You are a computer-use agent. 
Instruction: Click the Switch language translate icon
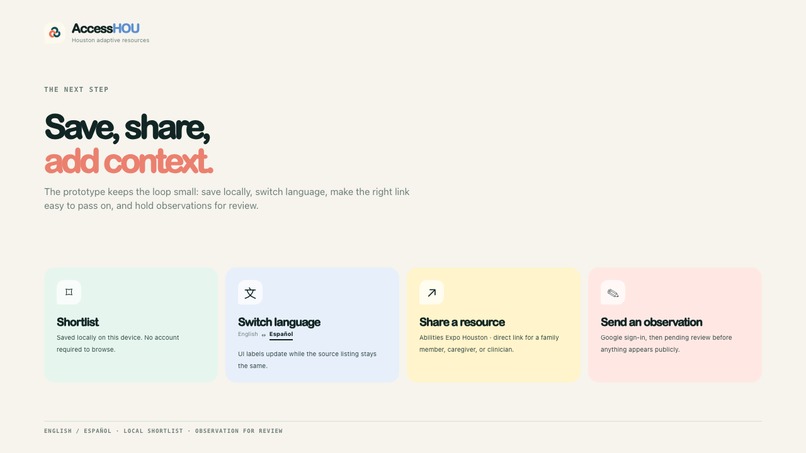tap(250, 293)
